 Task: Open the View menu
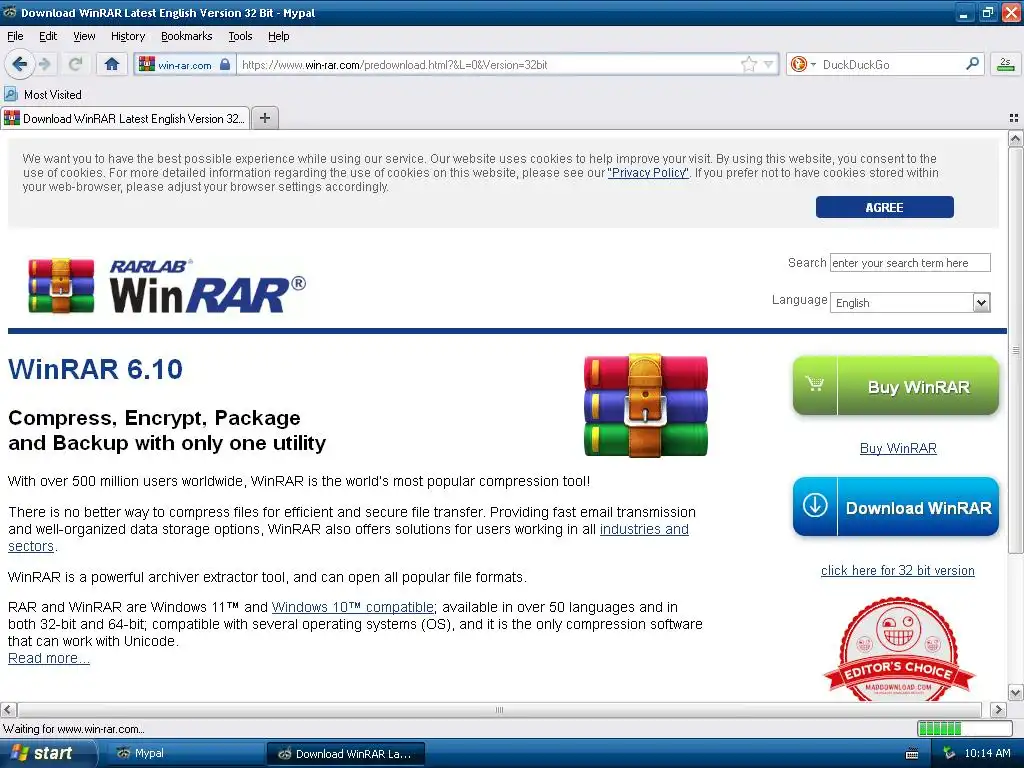[84, 36]
